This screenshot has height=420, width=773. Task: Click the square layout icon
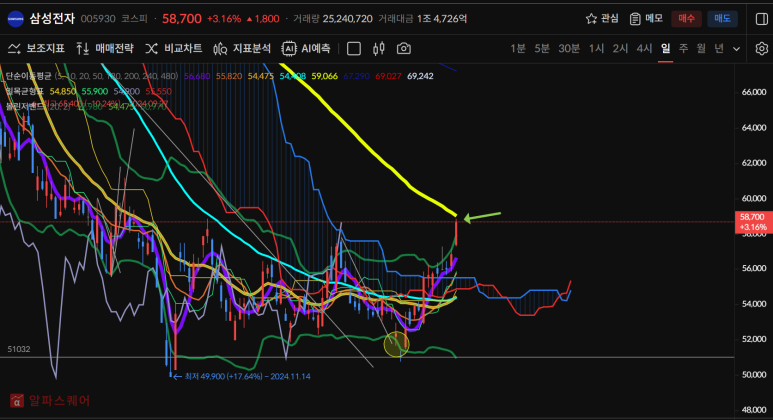pyautogui.click(x=354, y=48)
